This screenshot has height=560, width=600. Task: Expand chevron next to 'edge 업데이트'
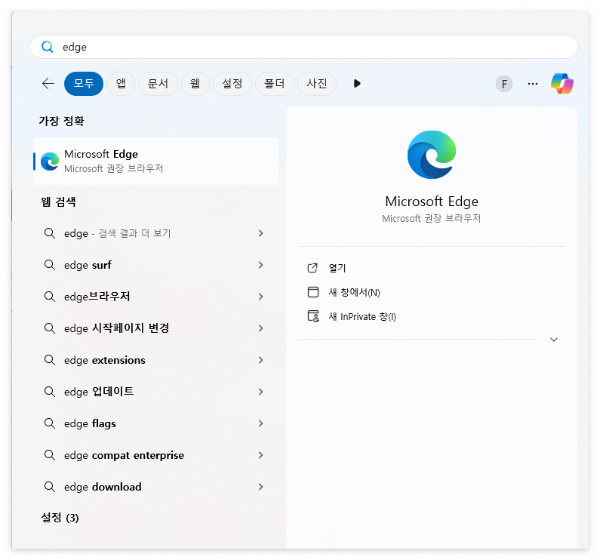click(x=261, y=392)
